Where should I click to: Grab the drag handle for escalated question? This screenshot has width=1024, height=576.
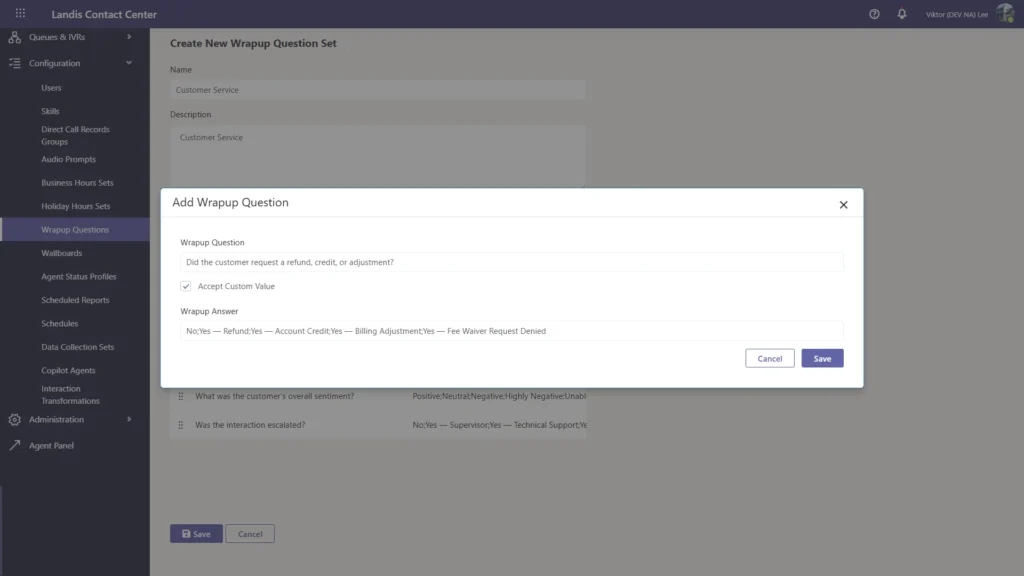point(181,424)
